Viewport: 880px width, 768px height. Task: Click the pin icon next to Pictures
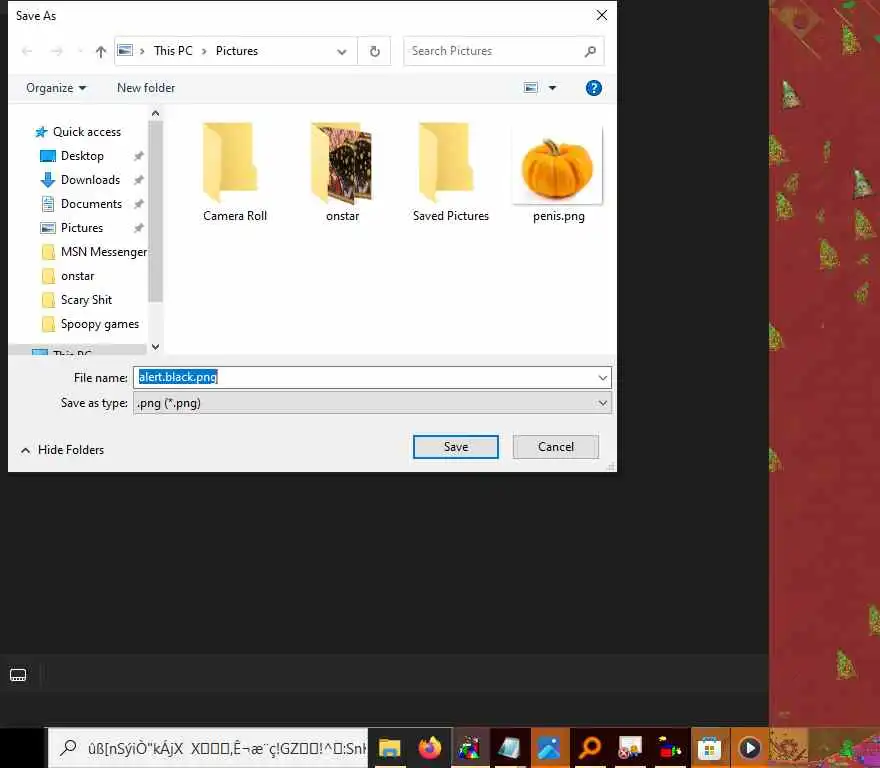(139, 228)
